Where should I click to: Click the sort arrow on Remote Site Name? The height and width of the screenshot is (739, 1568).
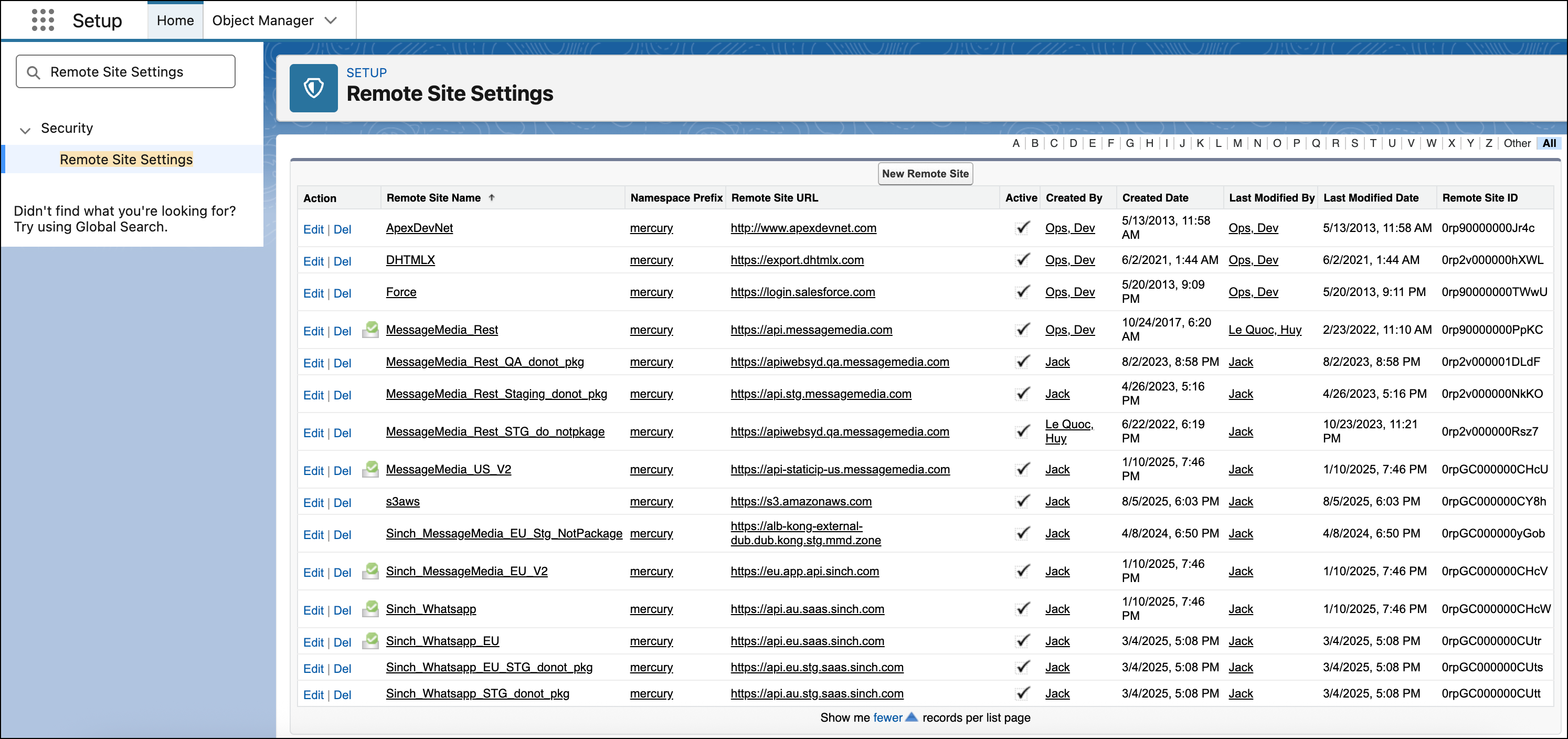click(492, 197)
